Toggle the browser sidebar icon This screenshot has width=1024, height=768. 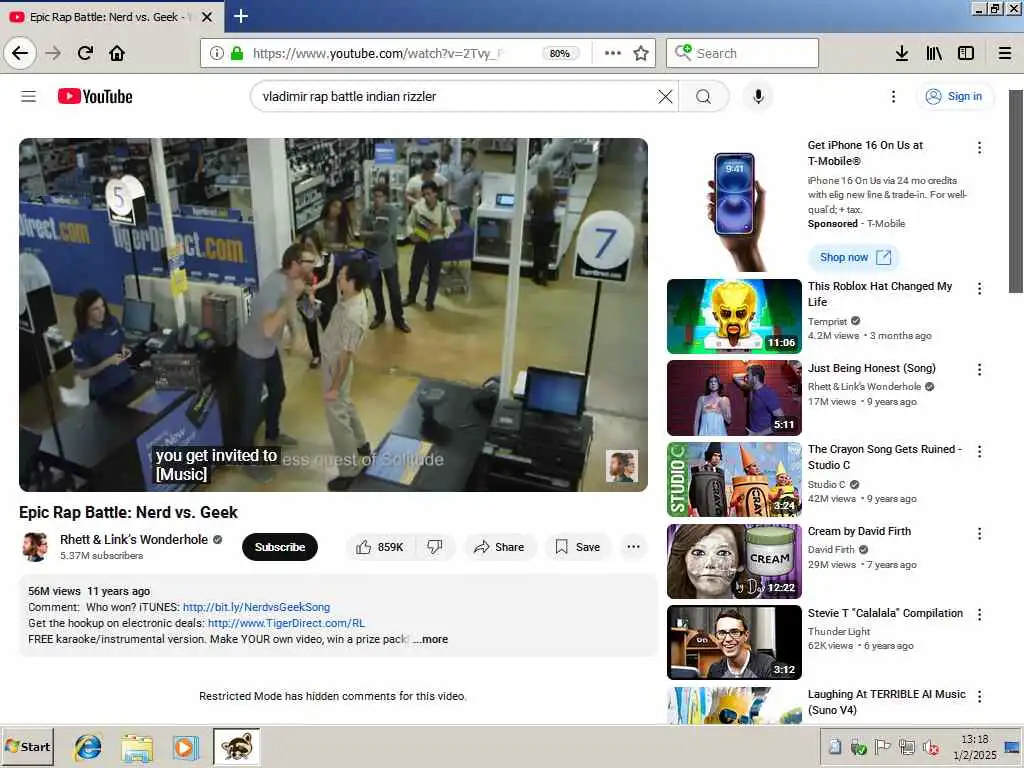[966, 53]
